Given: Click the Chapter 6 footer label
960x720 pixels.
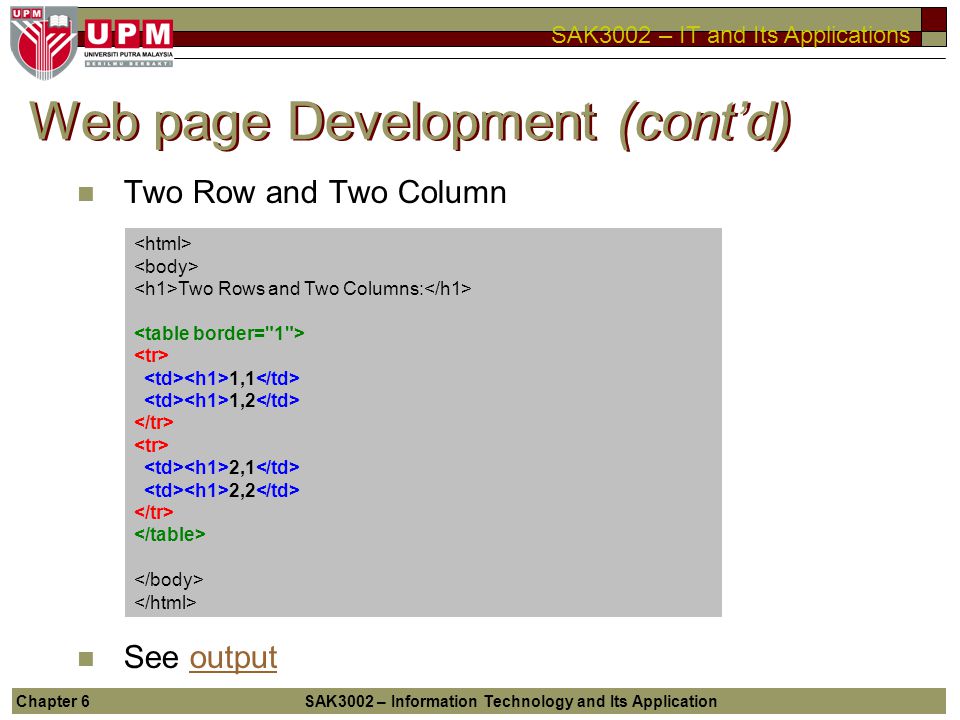Looking at the screenshot, I should click(53, 701).
